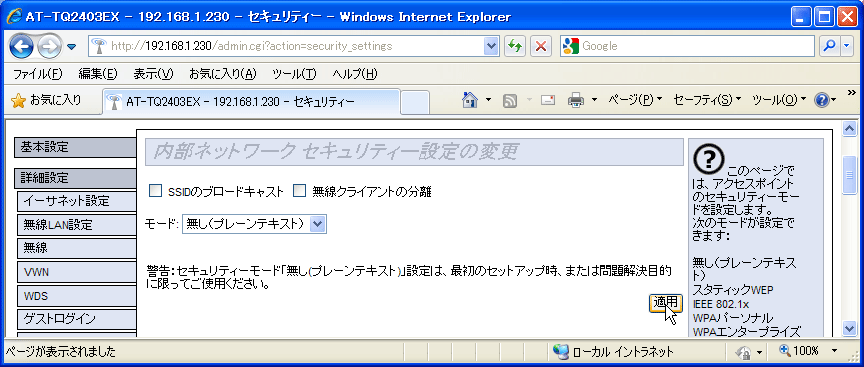The image size is (864, 367).
Task: Click スタティックWEP in the help panel
Action: pos(733,289)
